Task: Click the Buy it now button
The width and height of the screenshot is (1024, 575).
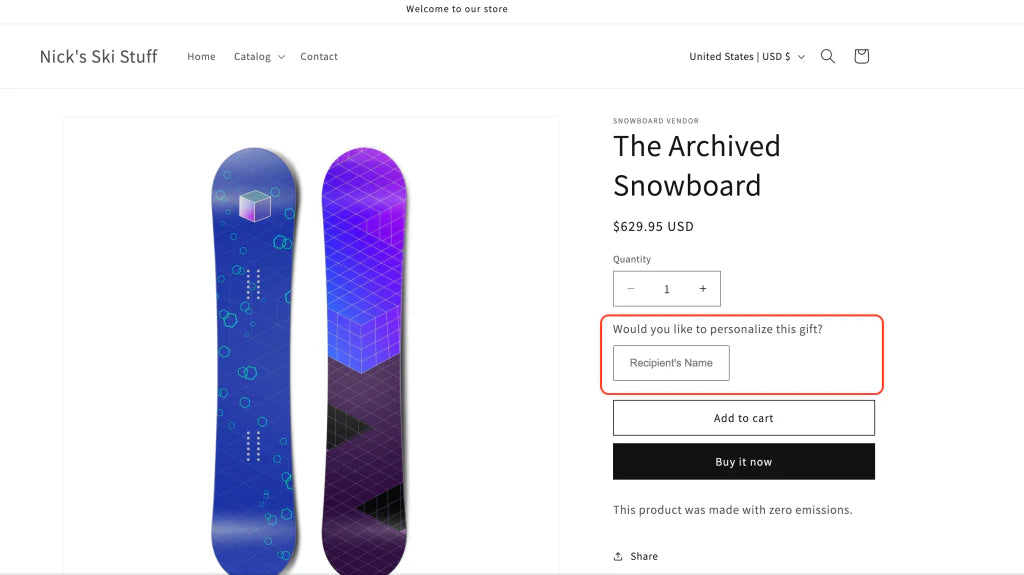Action: (x=743, y=462)
